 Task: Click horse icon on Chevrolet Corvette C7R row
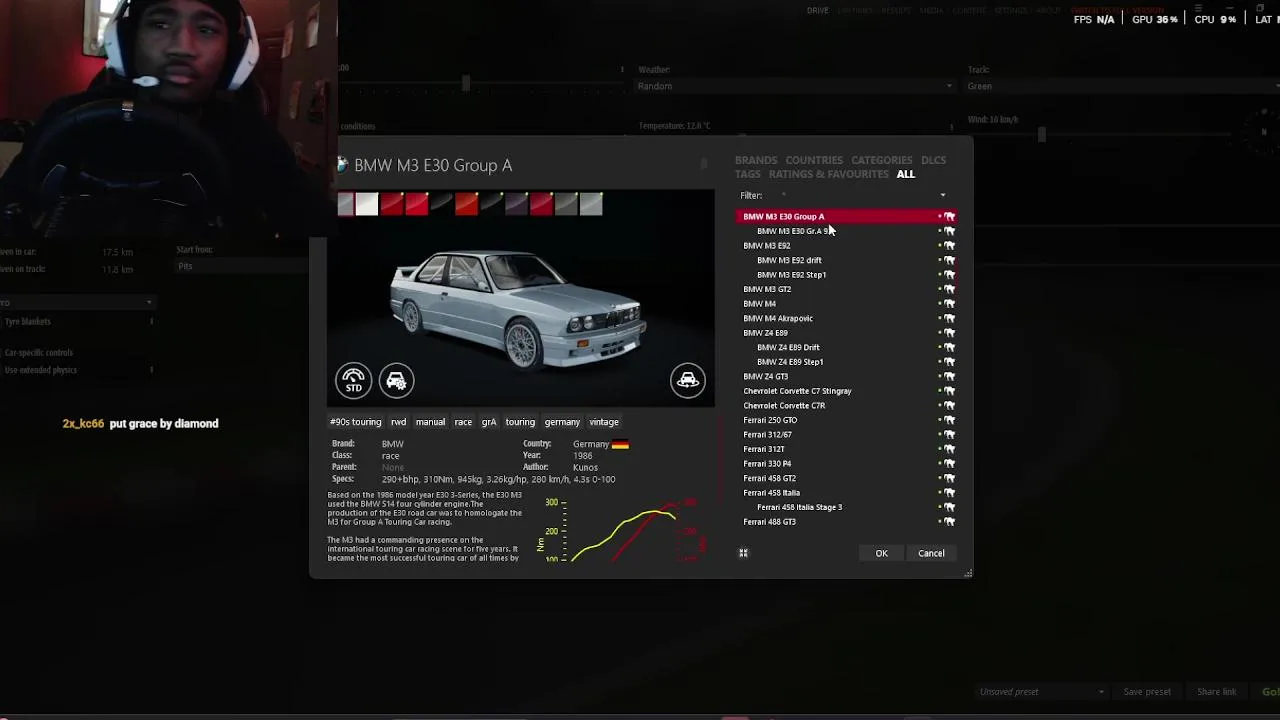(949, 405)
